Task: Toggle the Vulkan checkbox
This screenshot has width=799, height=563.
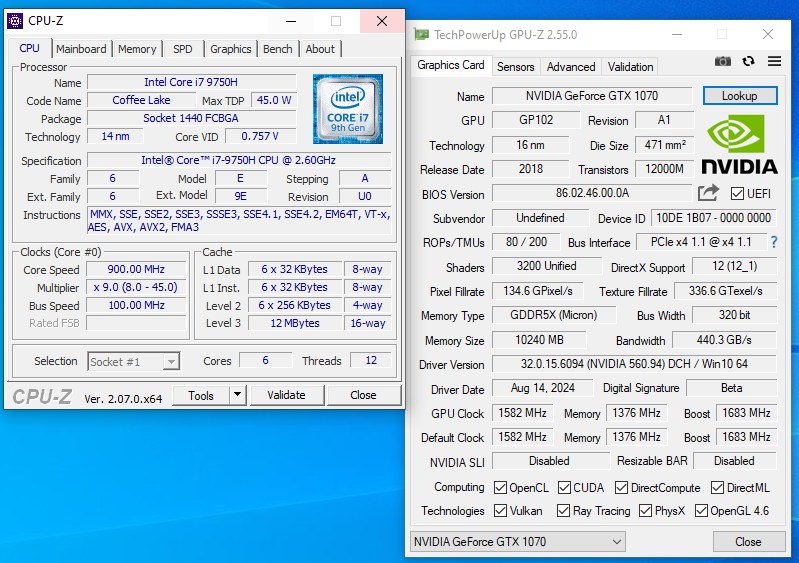Action: tap(500, 511)
